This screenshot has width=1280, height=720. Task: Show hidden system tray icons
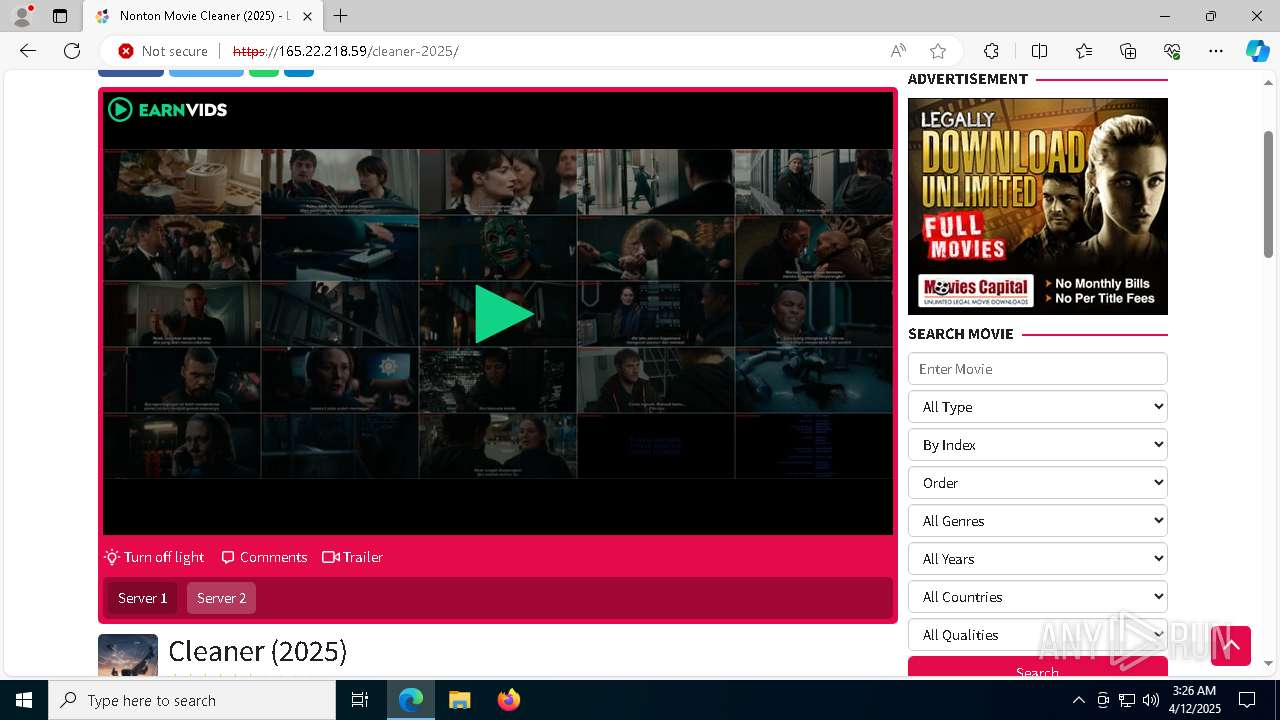[1078, 700]
